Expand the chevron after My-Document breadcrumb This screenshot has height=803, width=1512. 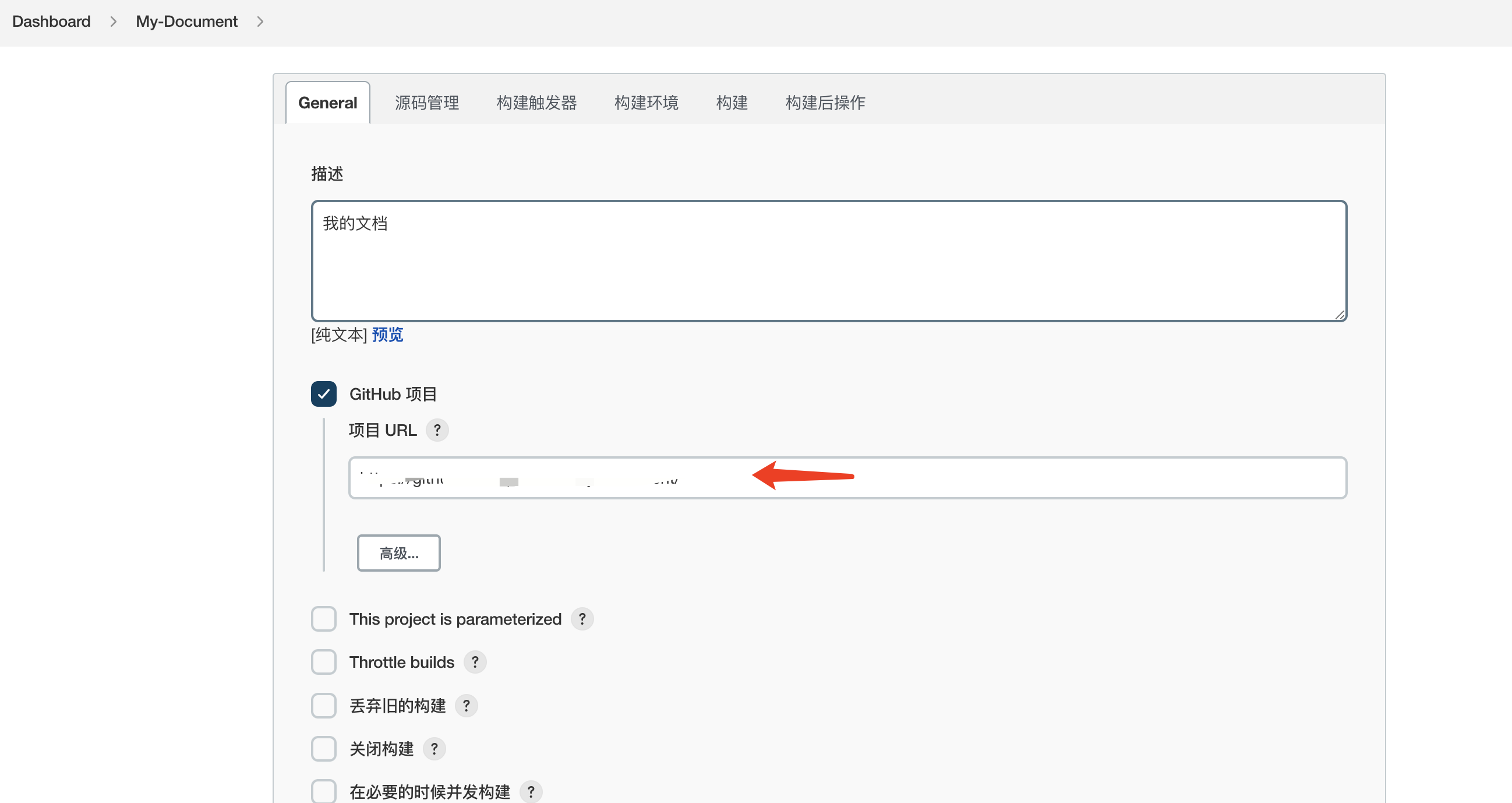260,22
